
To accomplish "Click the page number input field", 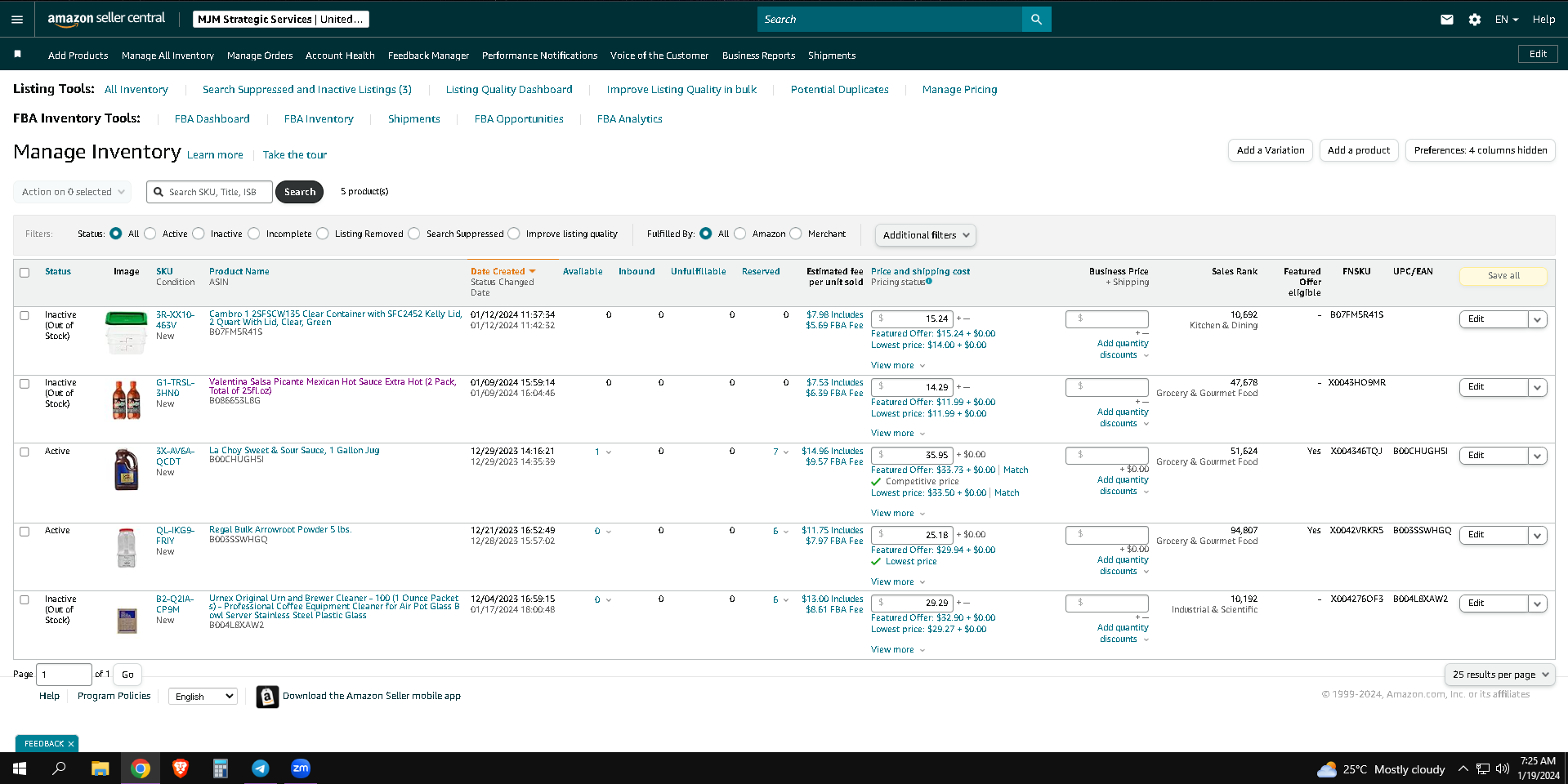I will [x=65, y=675].
